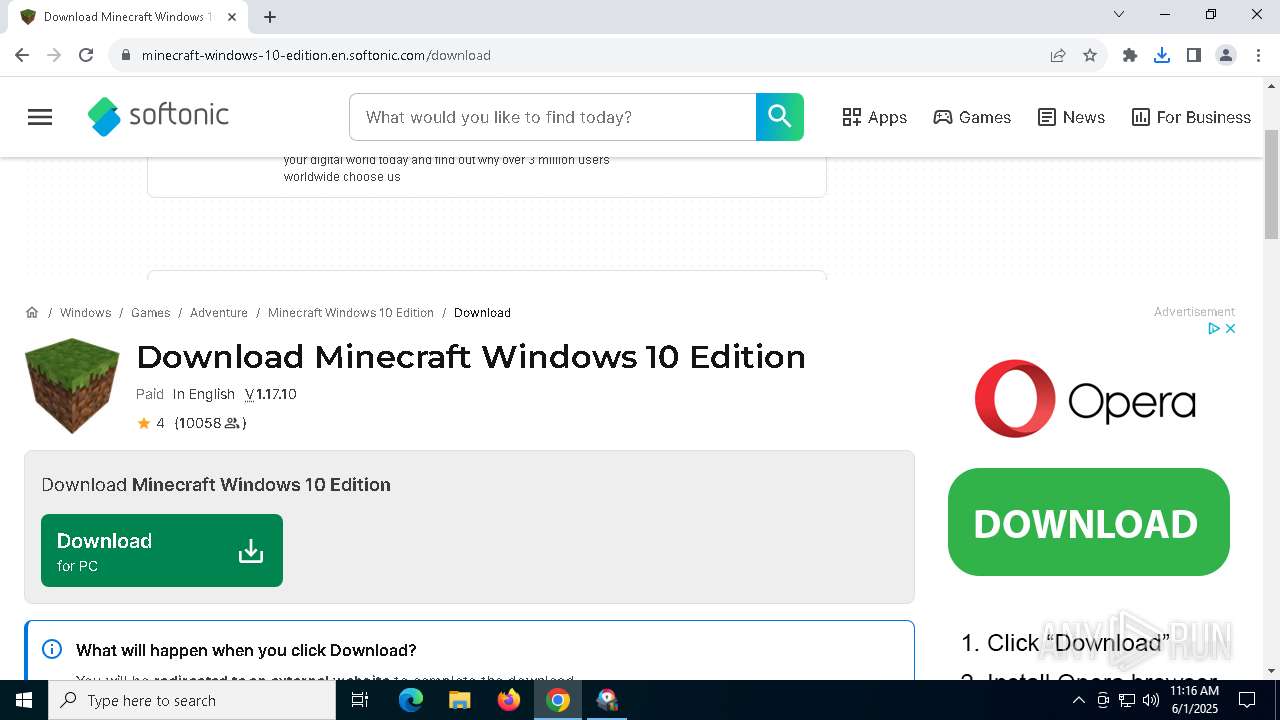
Task: Launch Firefox from taskbar
Action: (x=509, y=700)
